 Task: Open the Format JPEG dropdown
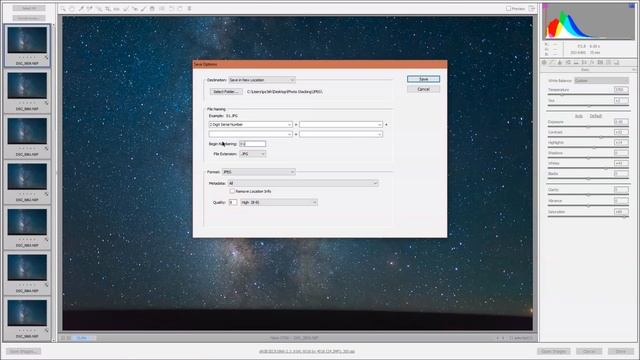(x=258, y=172)
